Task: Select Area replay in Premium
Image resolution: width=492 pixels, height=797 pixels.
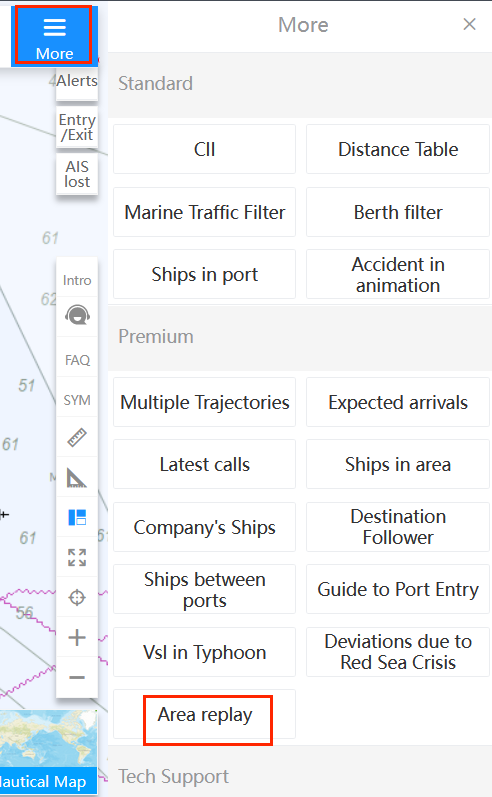Action: click(x=204, y=714)
